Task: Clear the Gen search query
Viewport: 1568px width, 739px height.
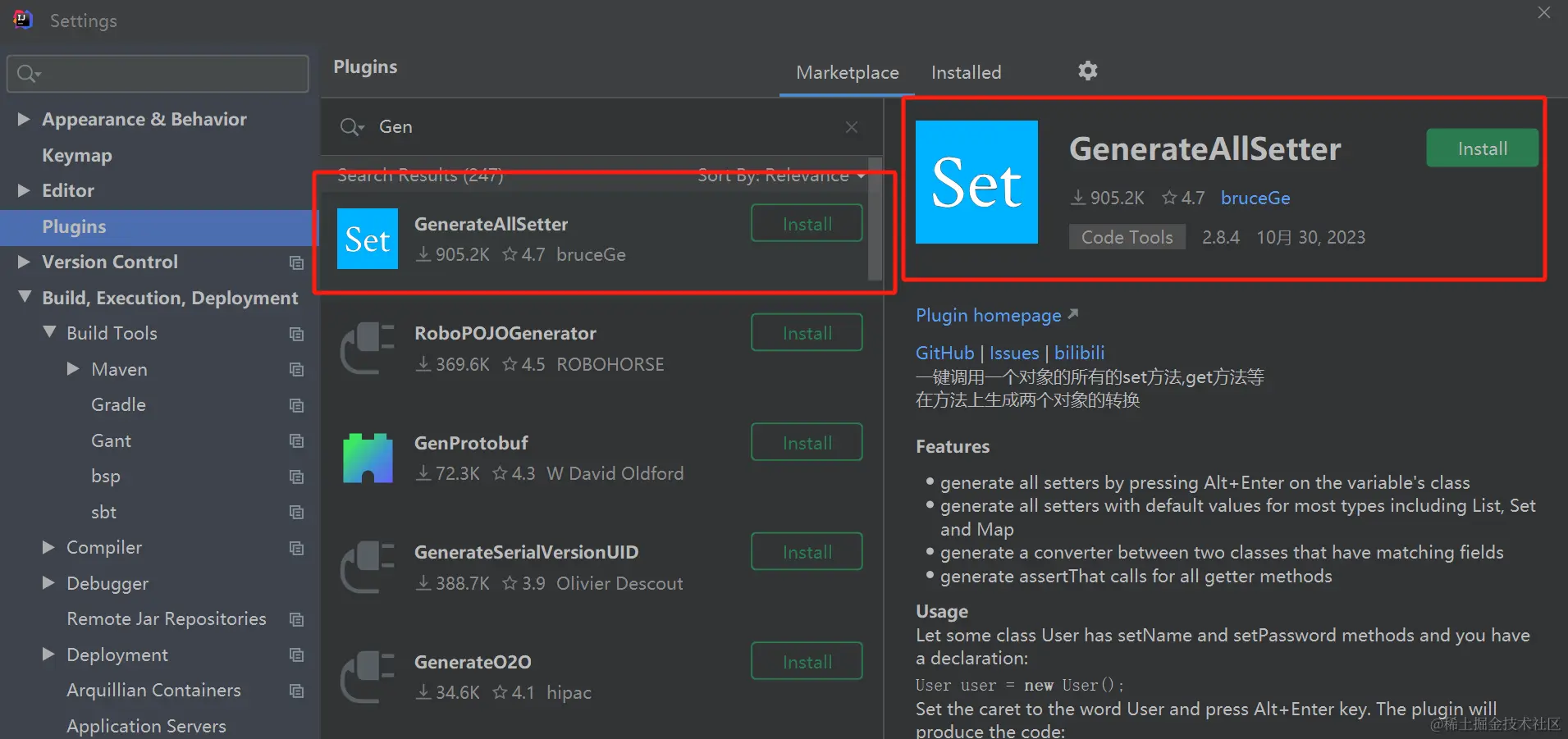Action: coord(851,127)
